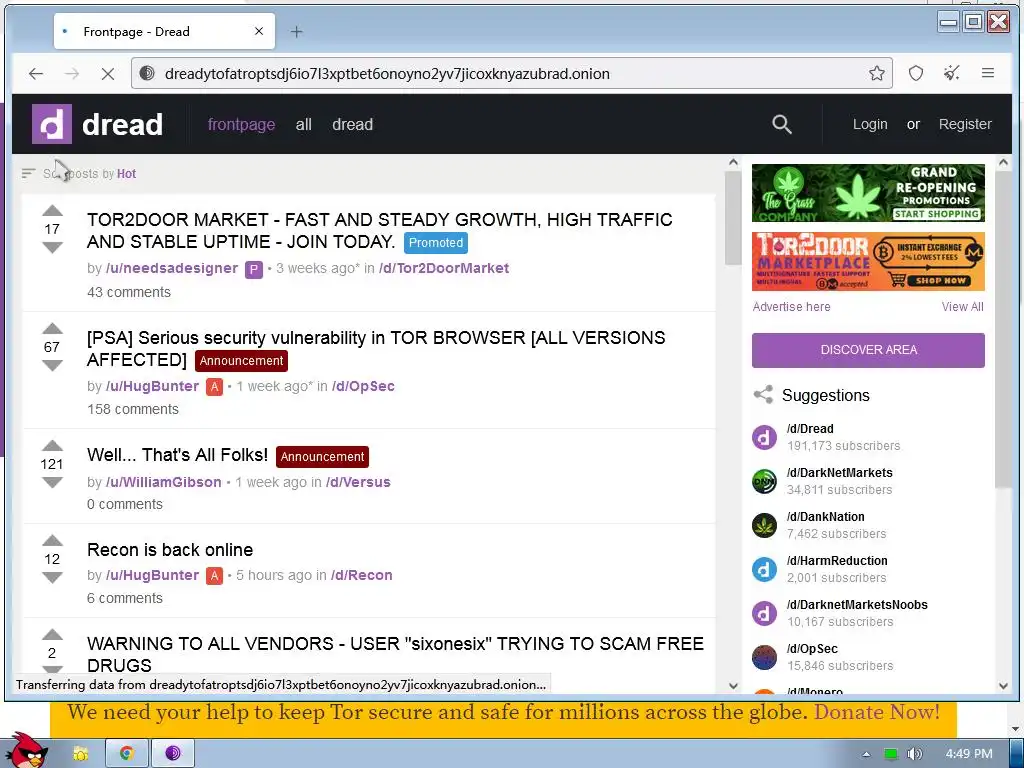
Task: Click the sidebar scrollbar down arrow
Action: coord(1003,686)
